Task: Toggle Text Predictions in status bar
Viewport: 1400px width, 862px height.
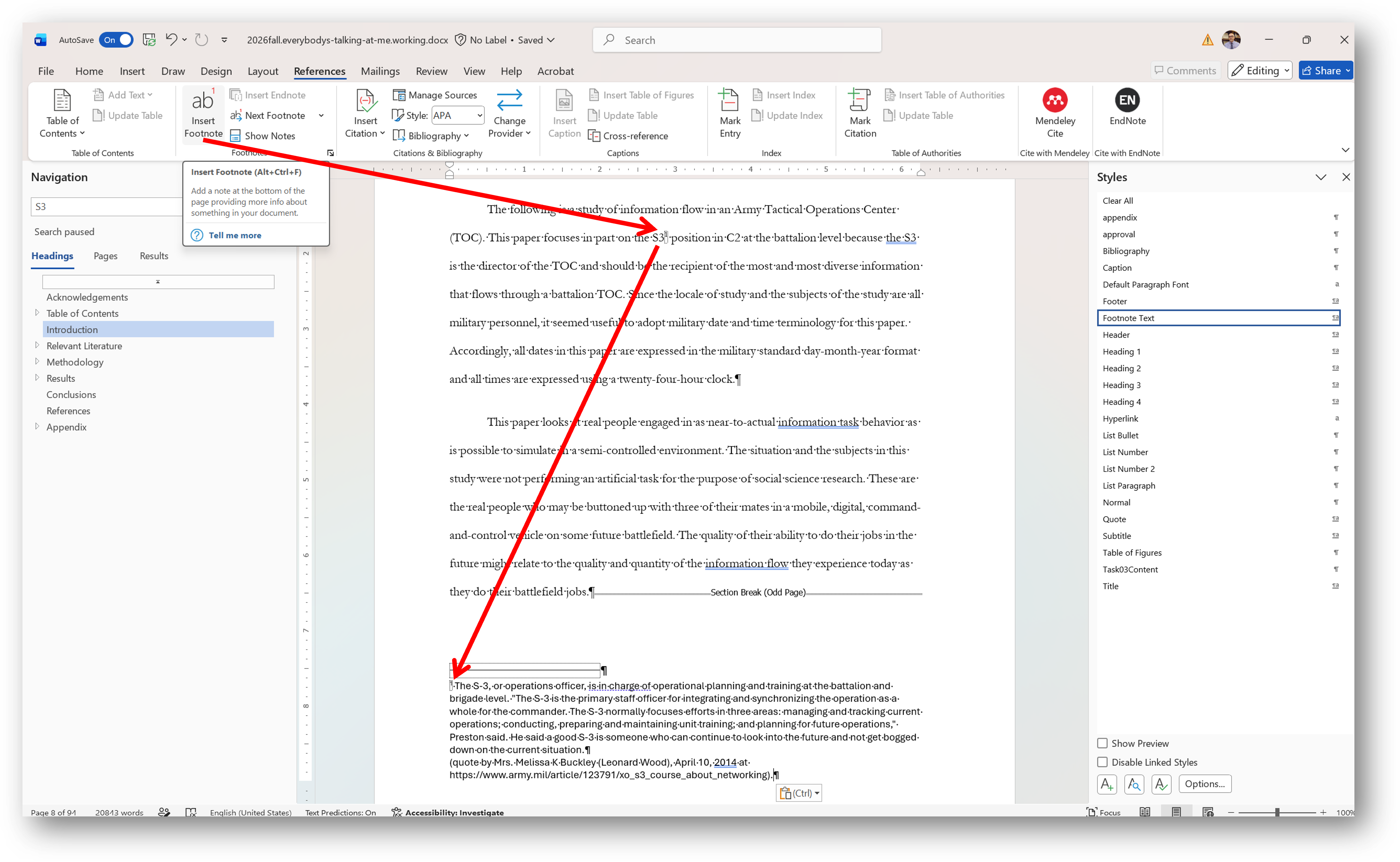Action: point(341,812)
